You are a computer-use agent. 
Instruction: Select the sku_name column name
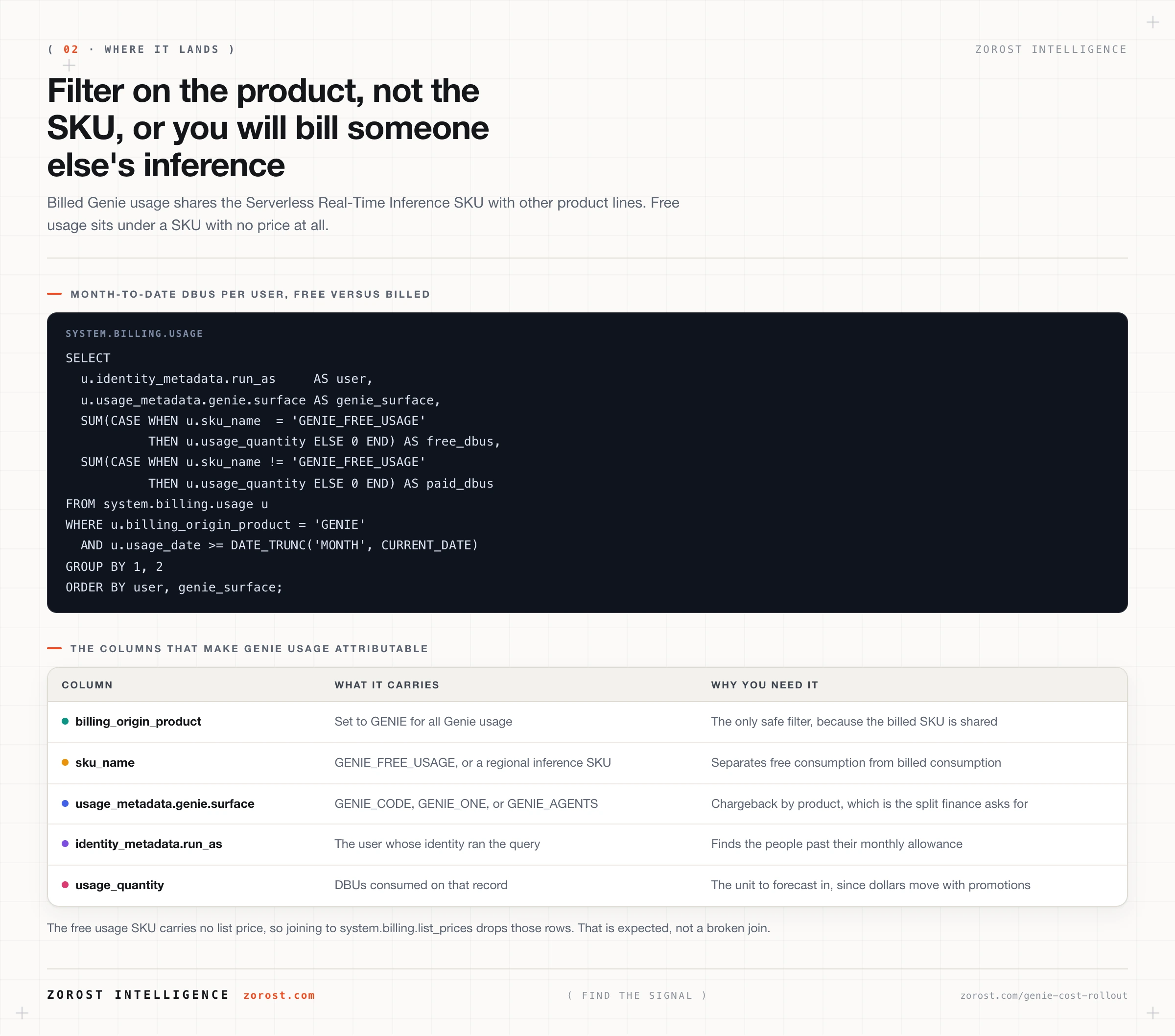(x=105, y=762)
